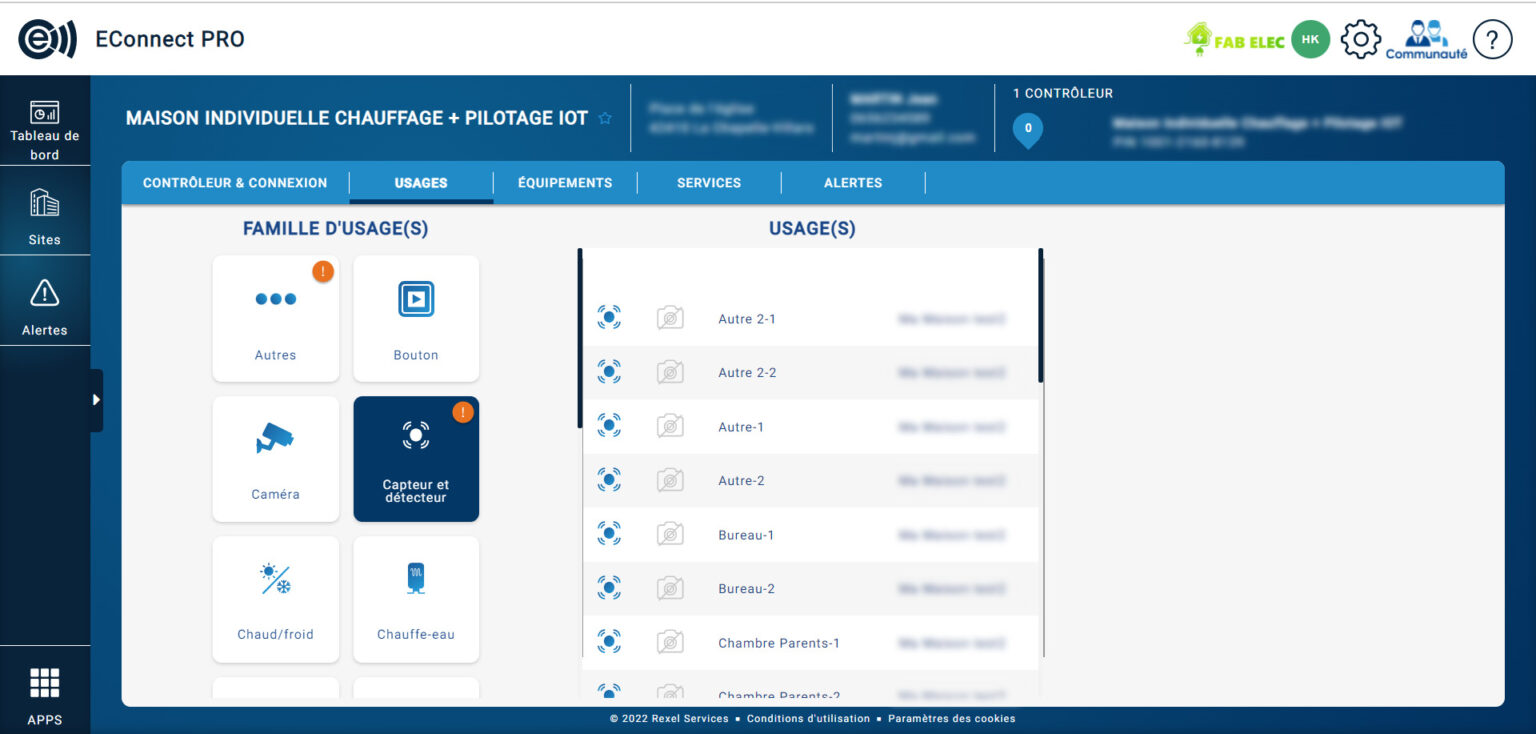Switch to the Équipements tab
This screenshot has width=1536, height=734.
pyautogui.click(x=565, y=183)
